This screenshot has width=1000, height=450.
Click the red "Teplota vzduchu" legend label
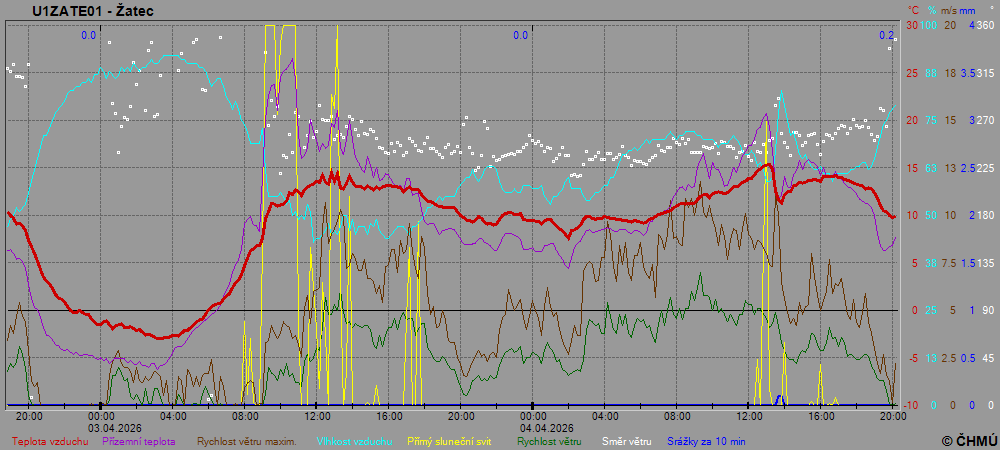(50, 440)
